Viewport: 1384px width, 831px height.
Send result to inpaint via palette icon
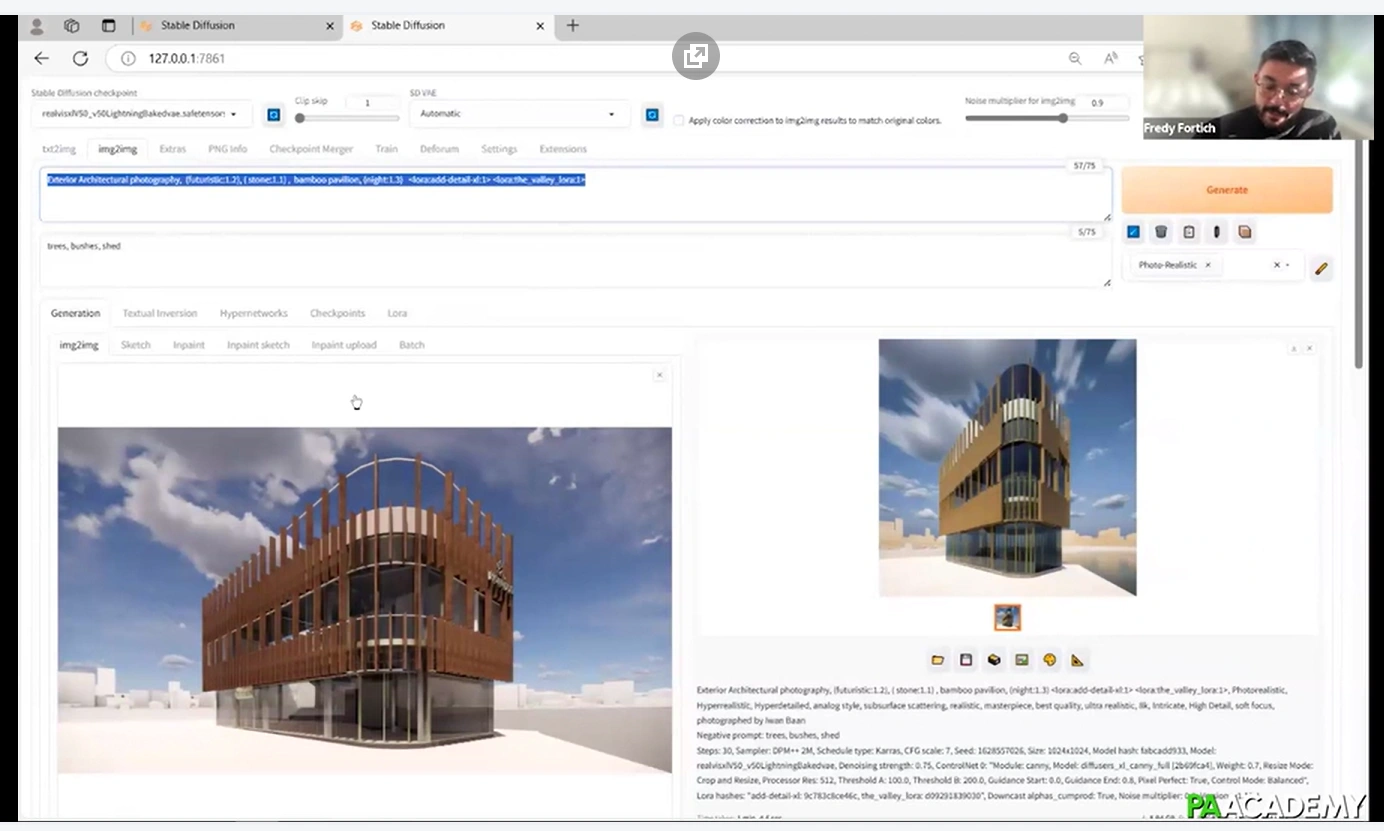tap(1049, 660)
